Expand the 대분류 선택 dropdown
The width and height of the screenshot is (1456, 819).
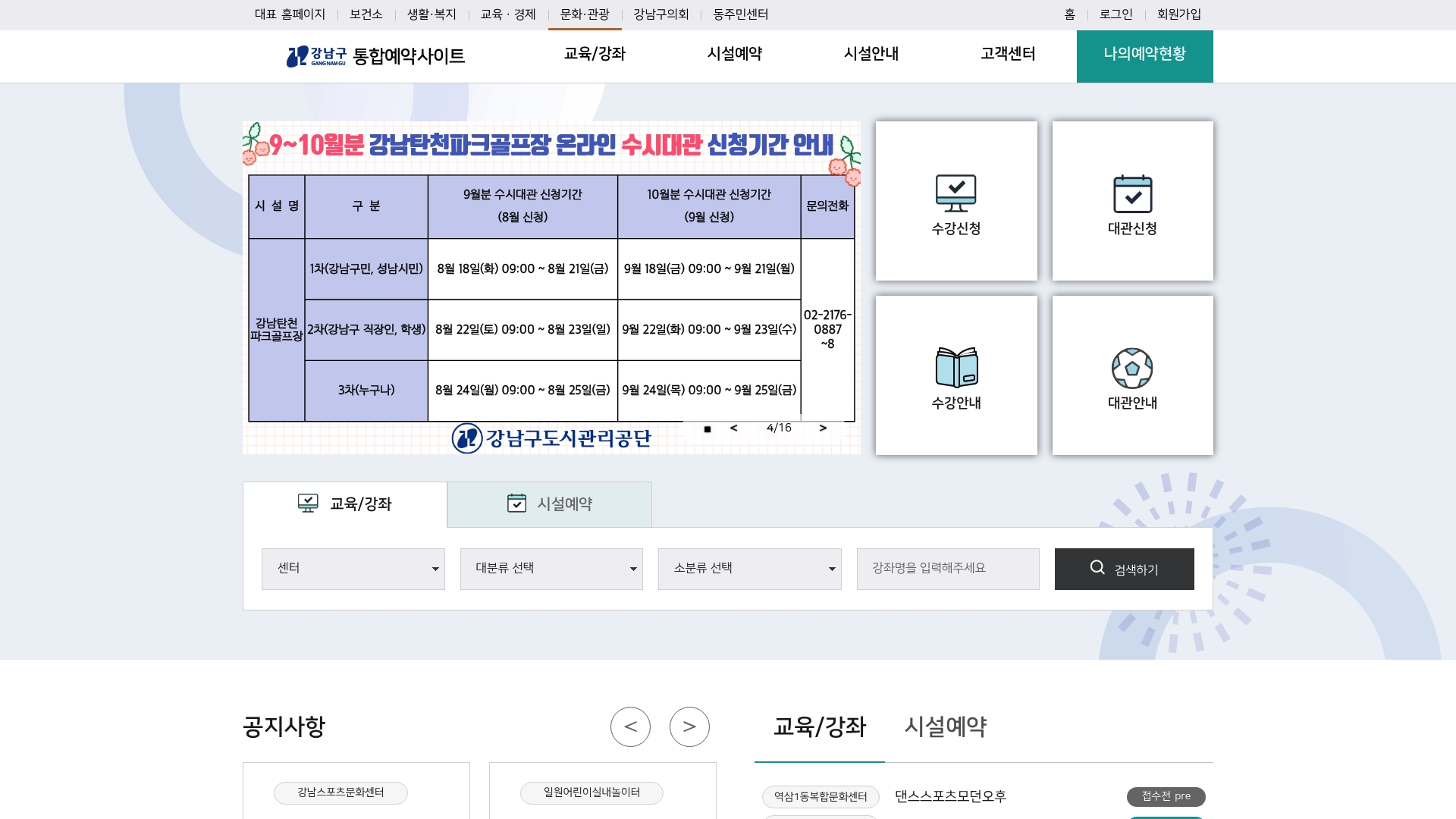click(551, 569)
